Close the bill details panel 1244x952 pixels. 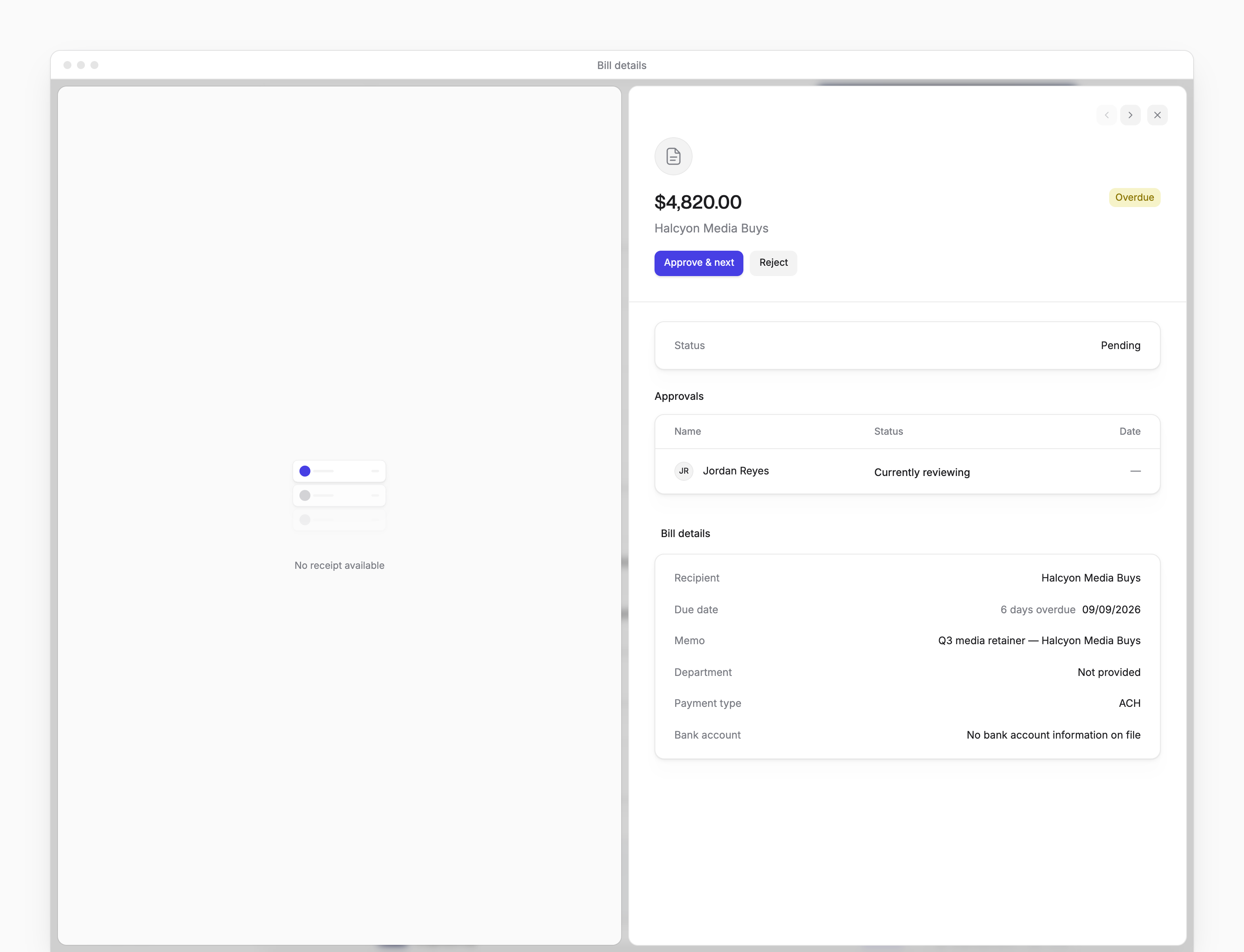pos(1157,115)
